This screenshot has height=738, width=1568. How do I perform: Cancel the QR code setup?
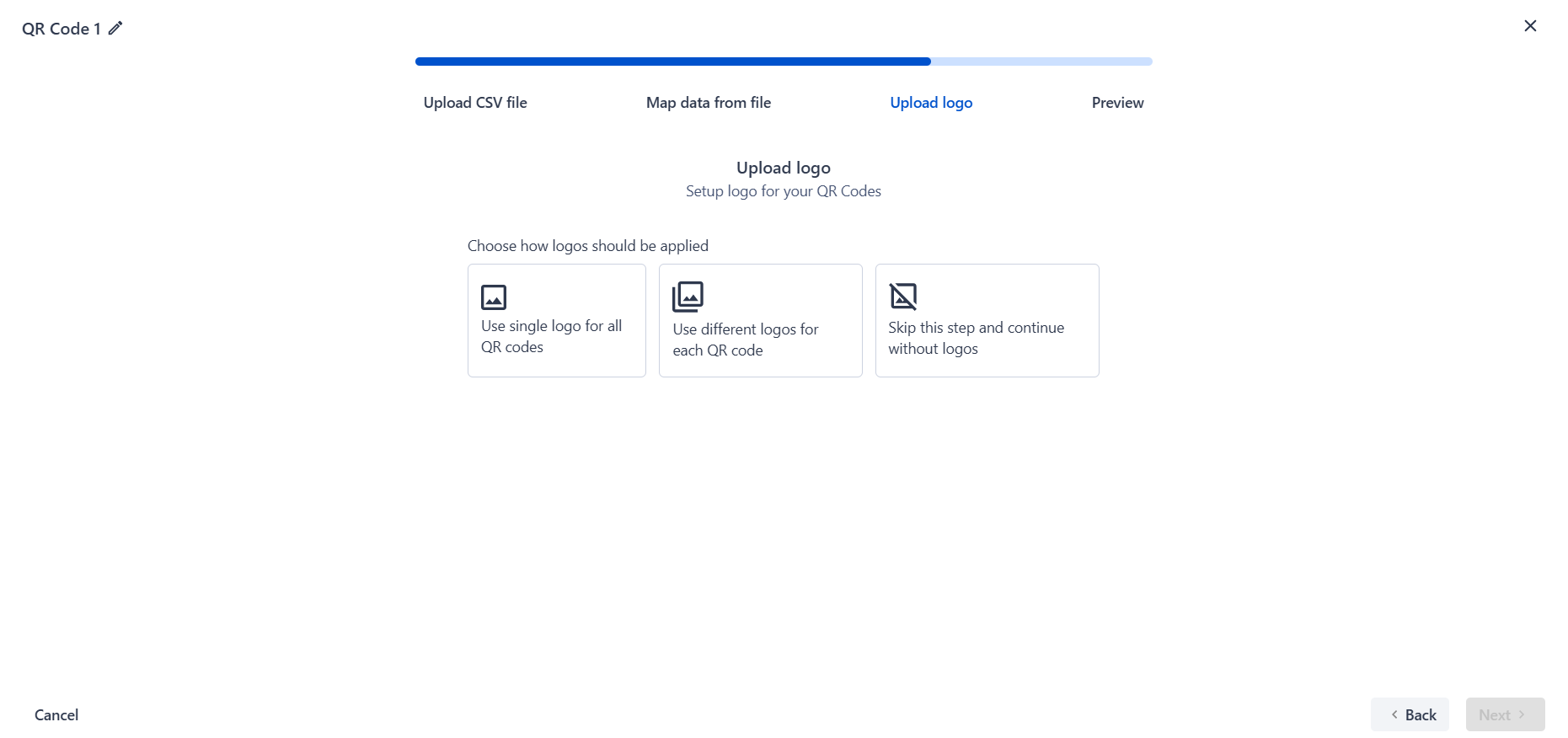[56, 714]
